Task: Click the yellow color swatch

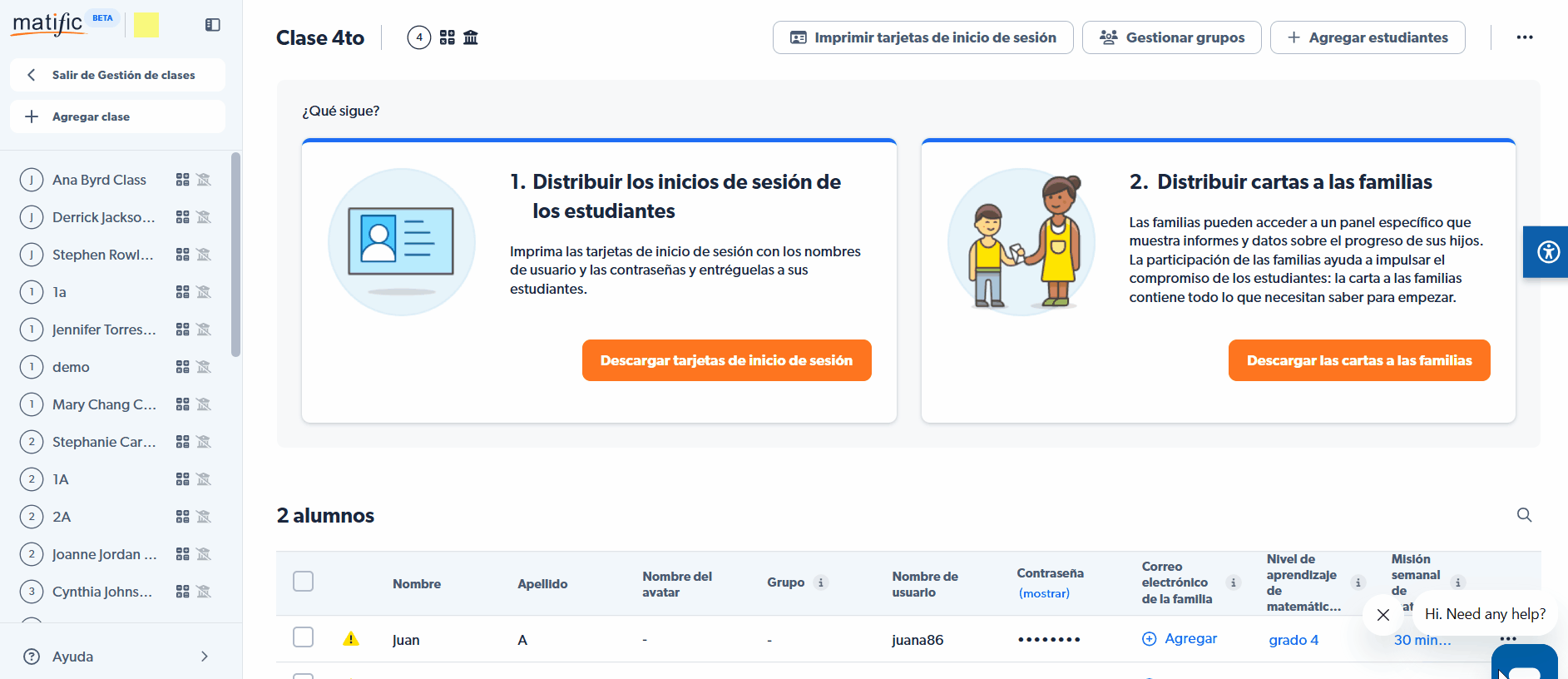Action: coord(146,25)
